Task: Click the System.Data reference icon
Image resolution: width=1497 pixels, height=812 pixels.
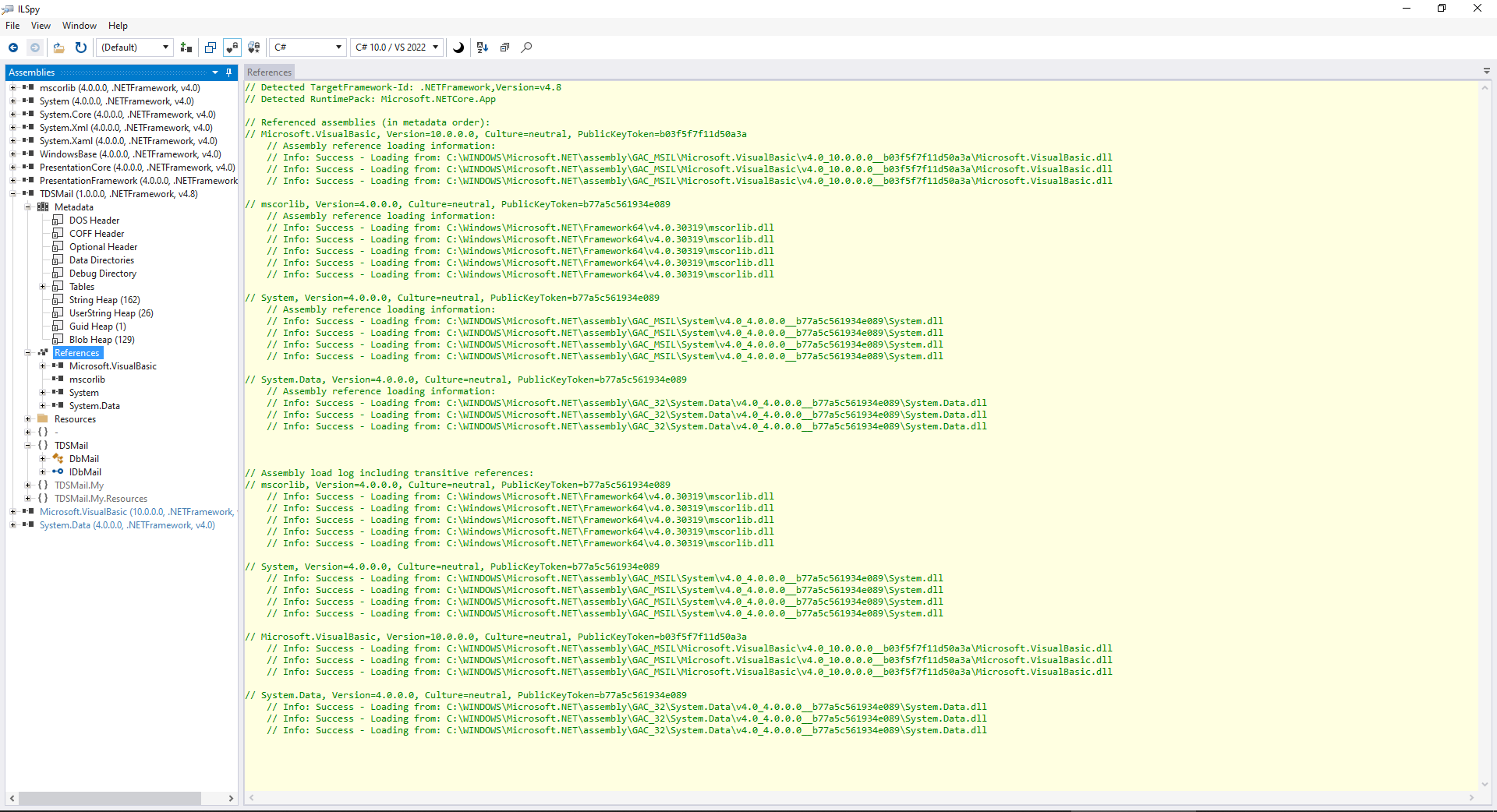Action: [58, 406]
